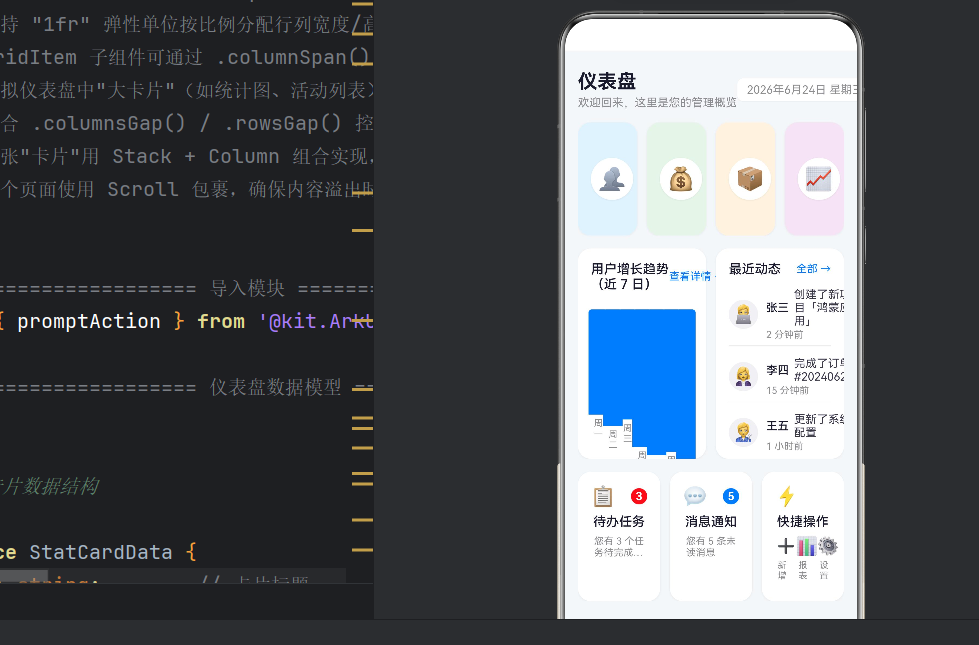Tap the trend chart stat card icon

tap(819, 179)
